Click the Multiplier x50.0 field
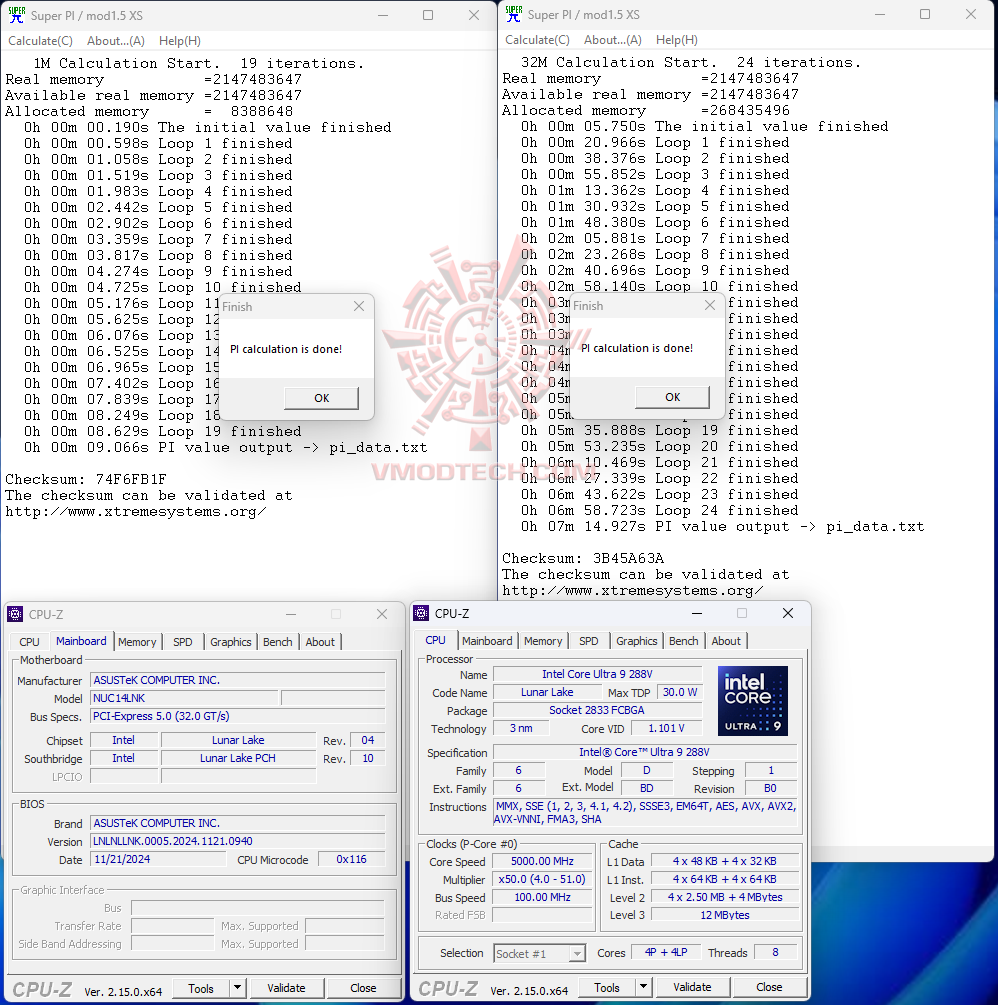Viewport: 998px width, 1005px height. point(542,879)
